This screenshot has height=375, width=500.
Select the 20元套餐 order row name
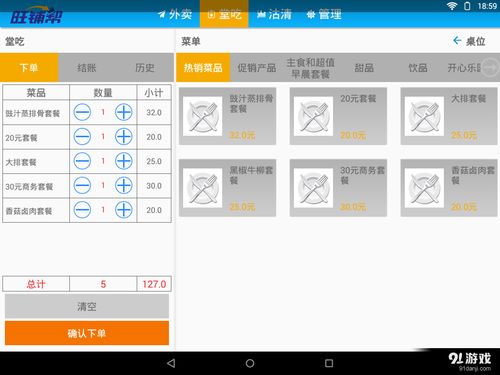21,138
